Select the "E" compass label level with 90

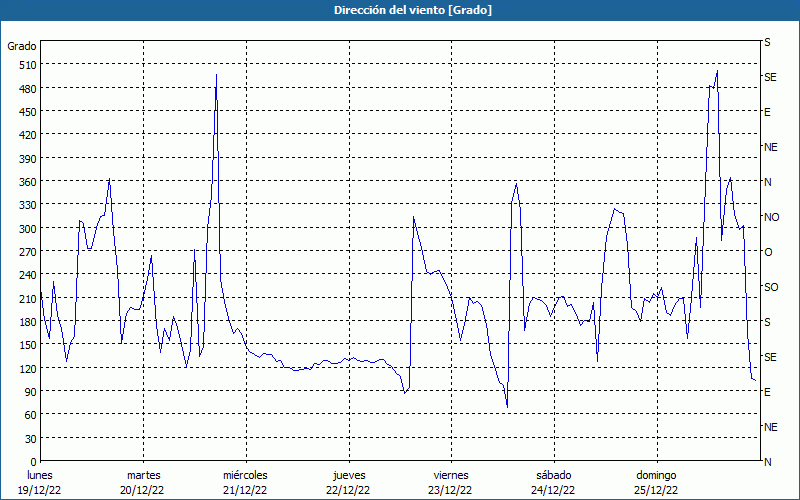(x=767, y=392)
